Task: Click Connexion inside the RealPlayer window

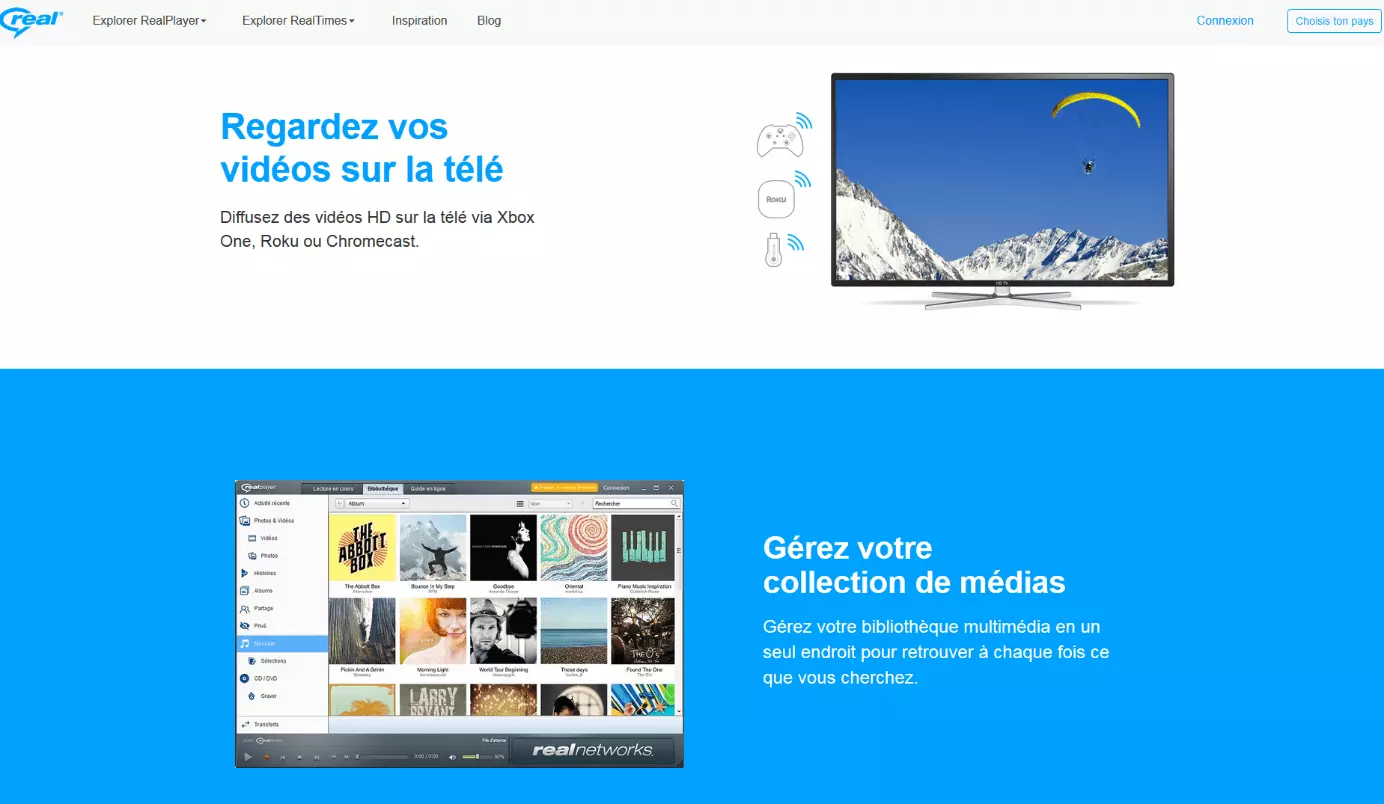Action: pyautogui.click(x=616, y=488)
